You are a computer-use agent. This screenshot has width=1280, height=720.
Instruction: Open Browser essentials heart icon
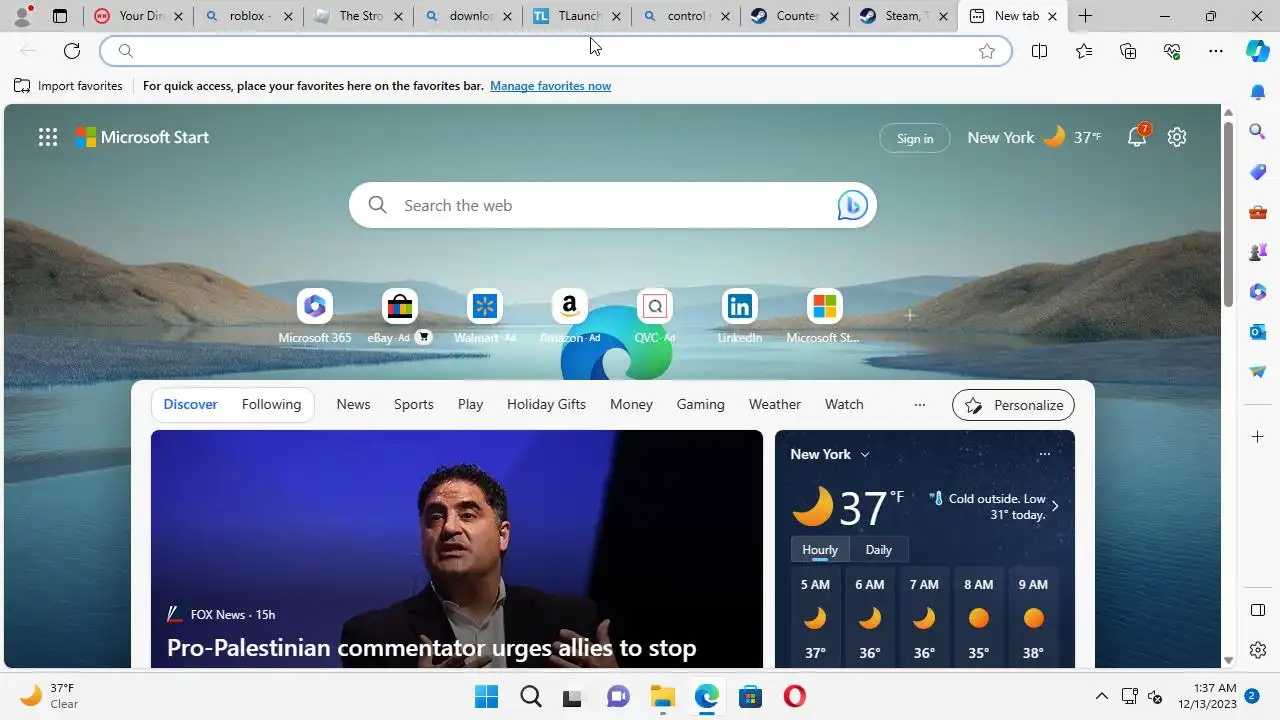point(1172,51)
